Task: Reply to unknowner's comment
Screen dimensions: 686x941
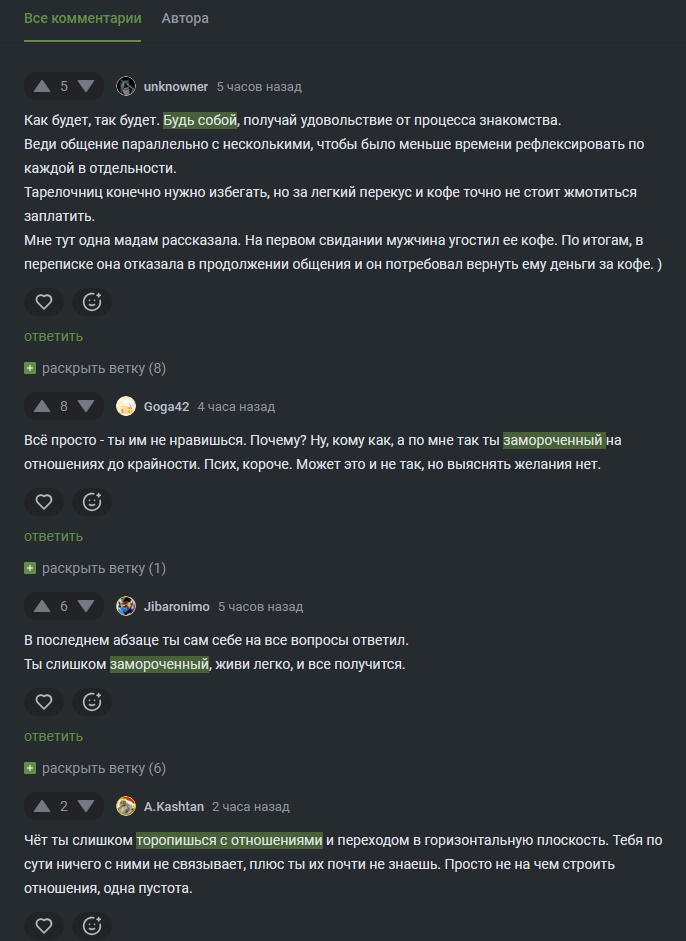Action: (x=53, y=336)
